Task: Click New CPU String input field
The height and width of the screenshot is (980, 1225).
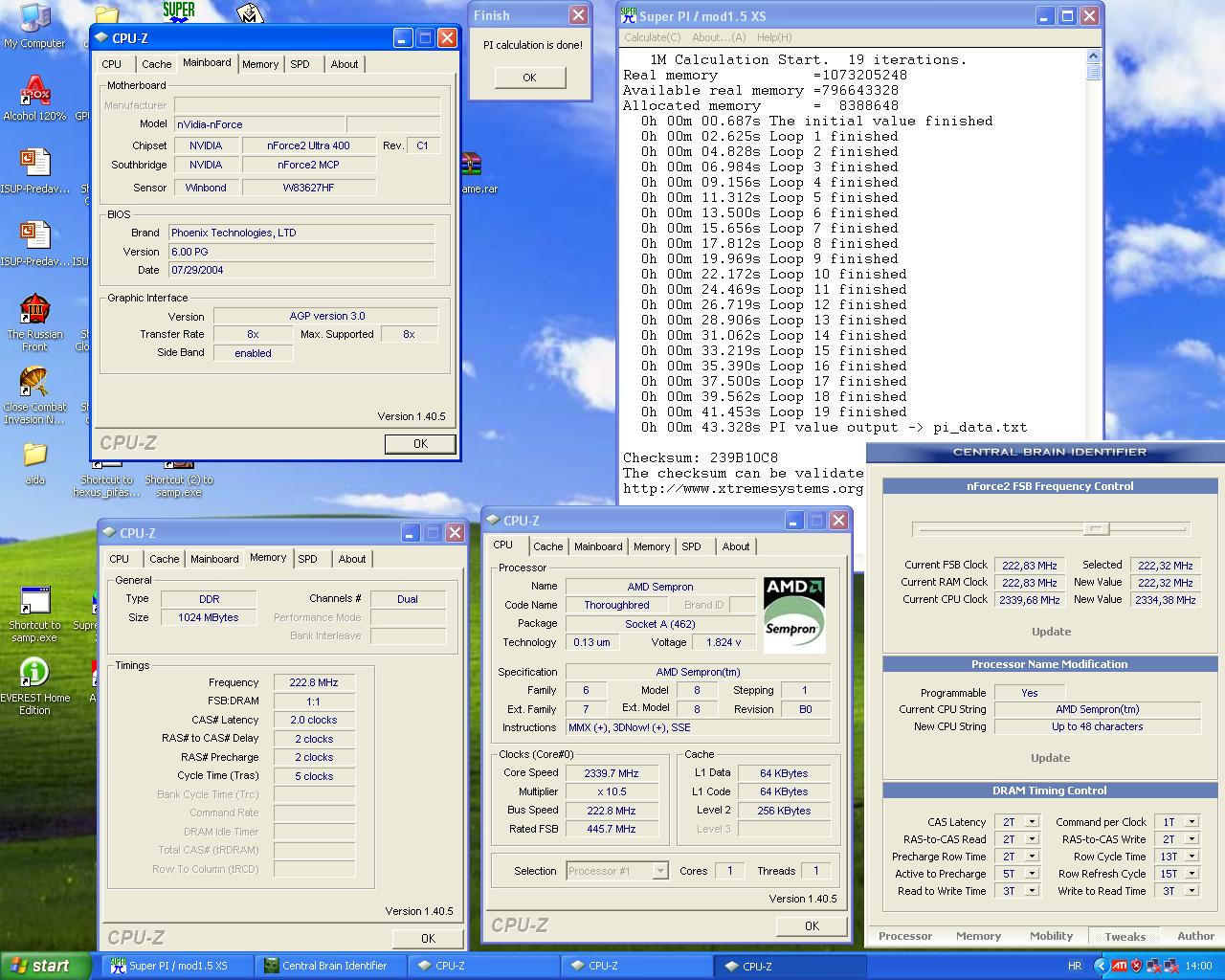Action: [1097, 726]
